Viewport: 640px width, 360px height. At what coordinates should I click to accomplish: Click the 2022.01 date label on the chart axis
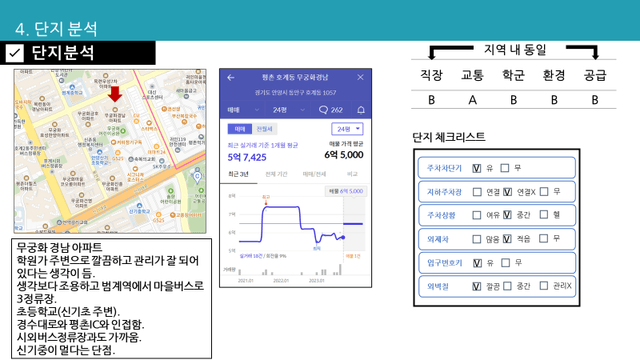[x=281, y=281]
